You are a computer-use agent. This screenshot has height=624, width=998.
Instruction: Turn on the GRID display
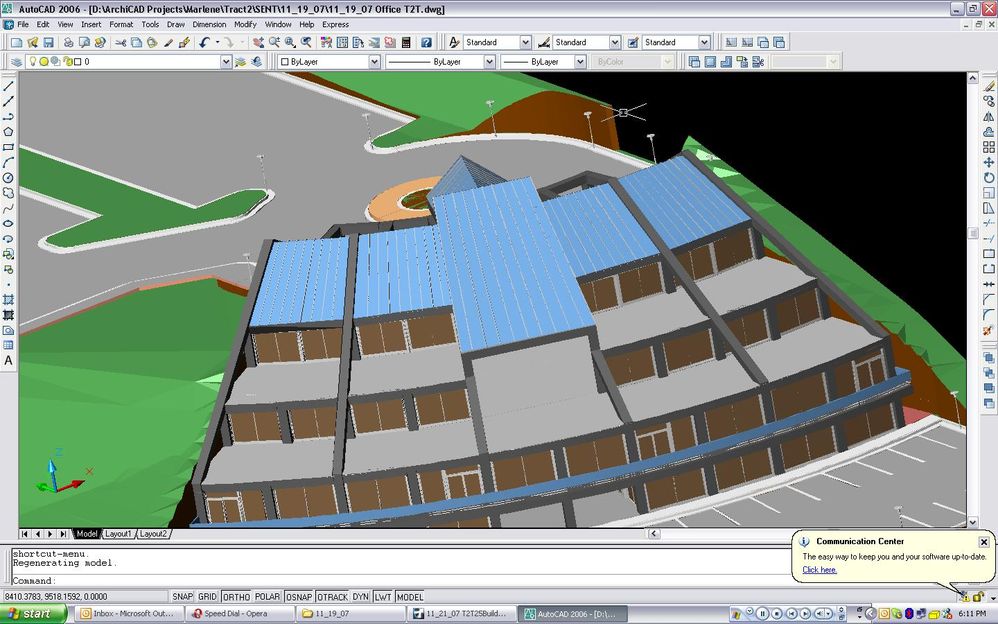point(206,596)
